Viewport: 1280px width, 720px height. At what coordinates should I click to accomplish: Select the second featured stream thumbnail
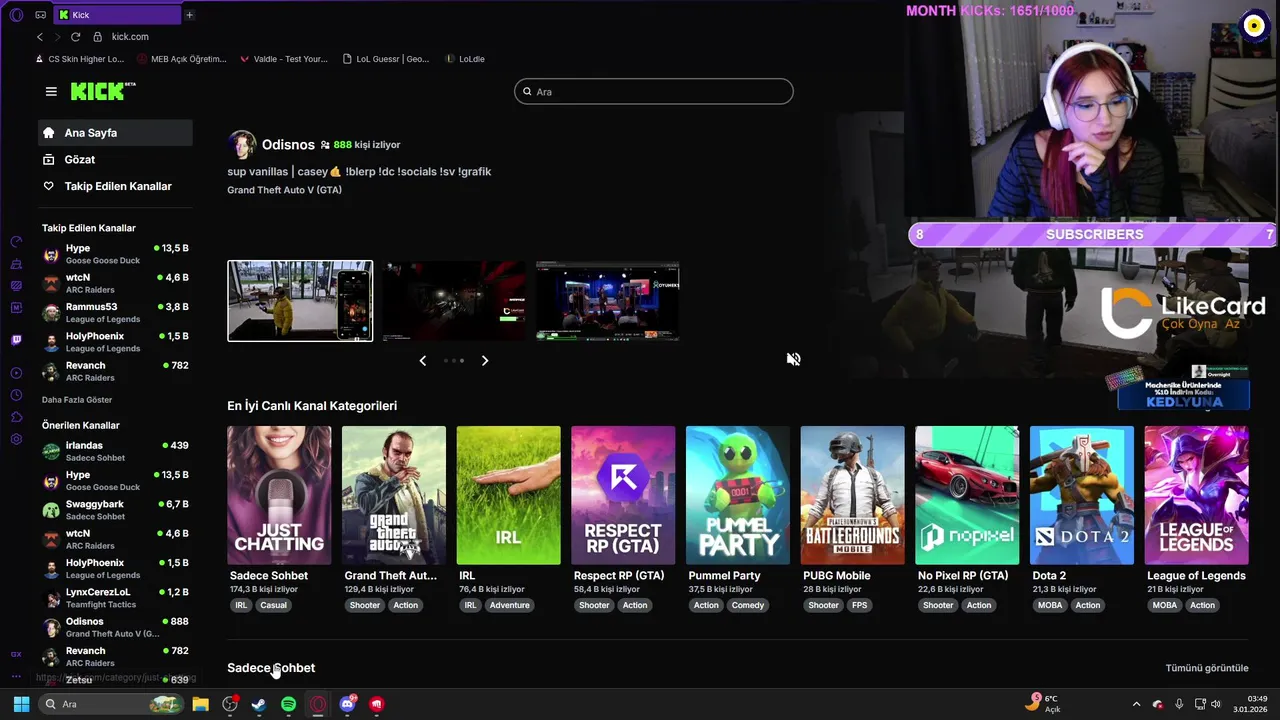(x=454, y=301)
